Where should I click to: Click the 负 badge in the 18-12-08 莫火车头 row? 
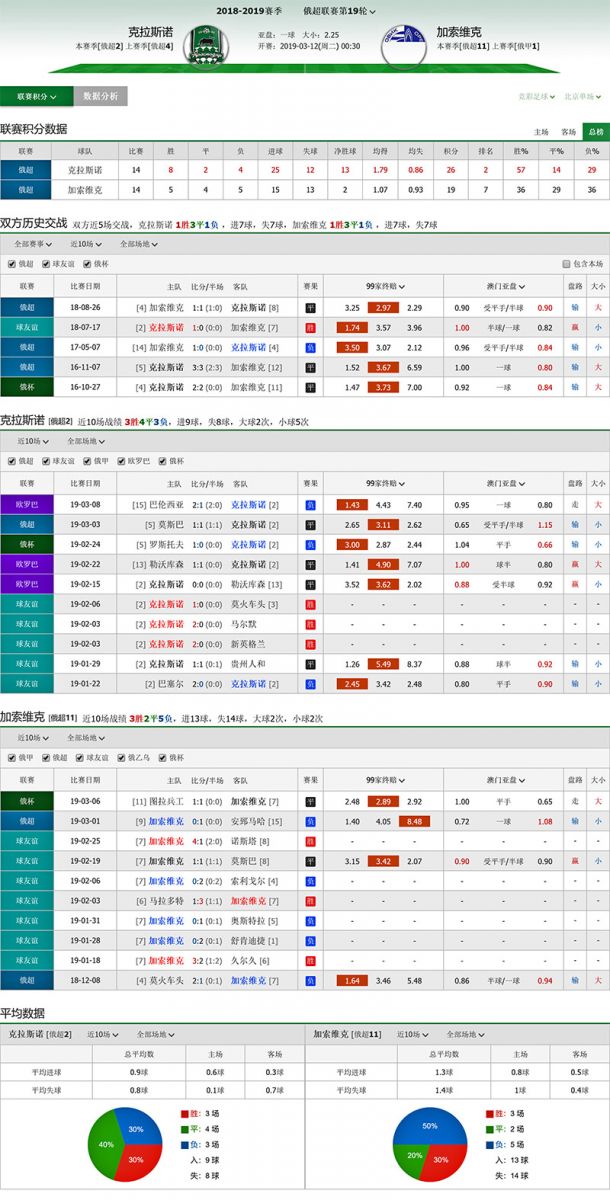click(310, 981)
